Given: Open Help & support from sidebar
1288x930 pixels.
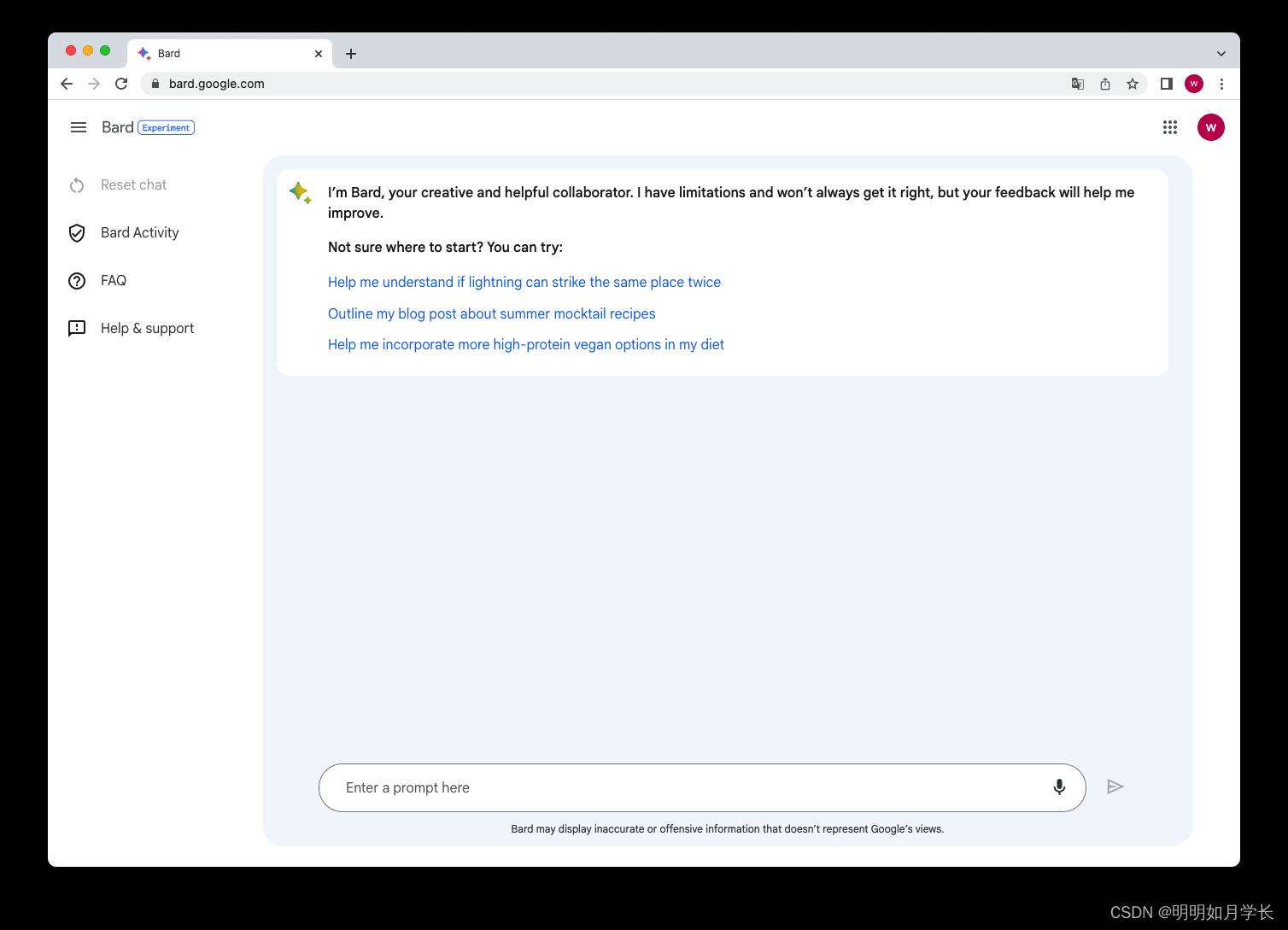Looking at the screenshot, I should coord(147,329).
